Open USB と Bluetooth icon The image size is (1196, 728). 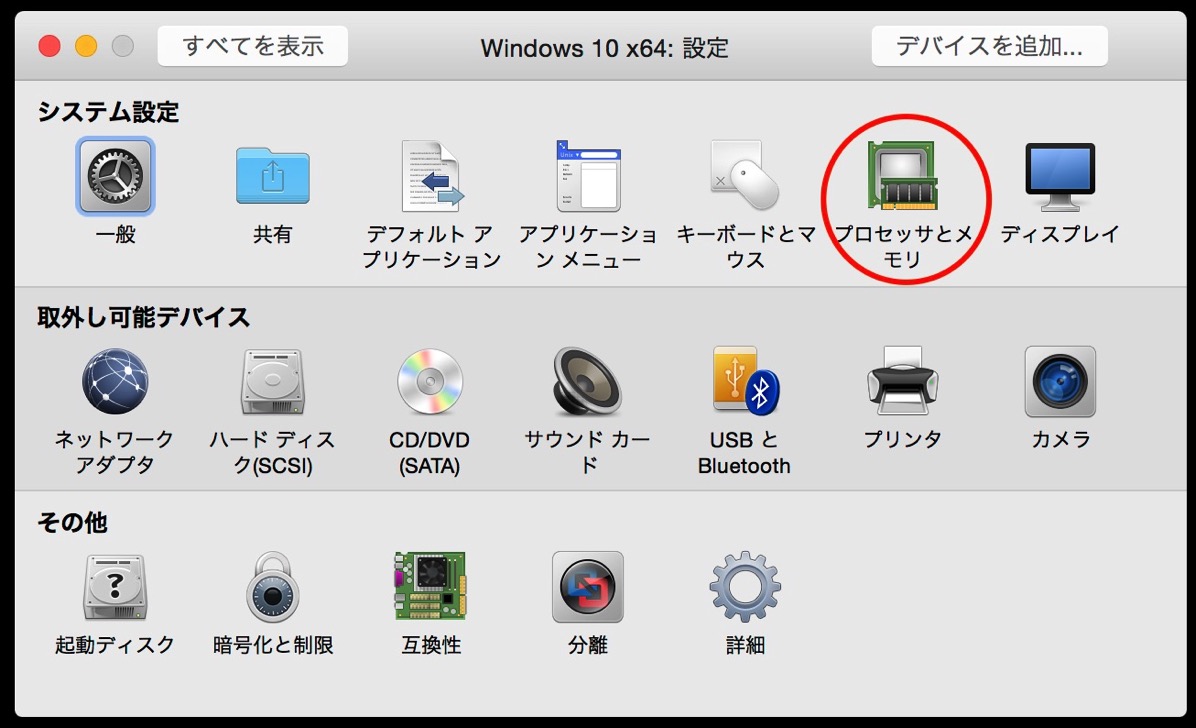pos(745,382)
